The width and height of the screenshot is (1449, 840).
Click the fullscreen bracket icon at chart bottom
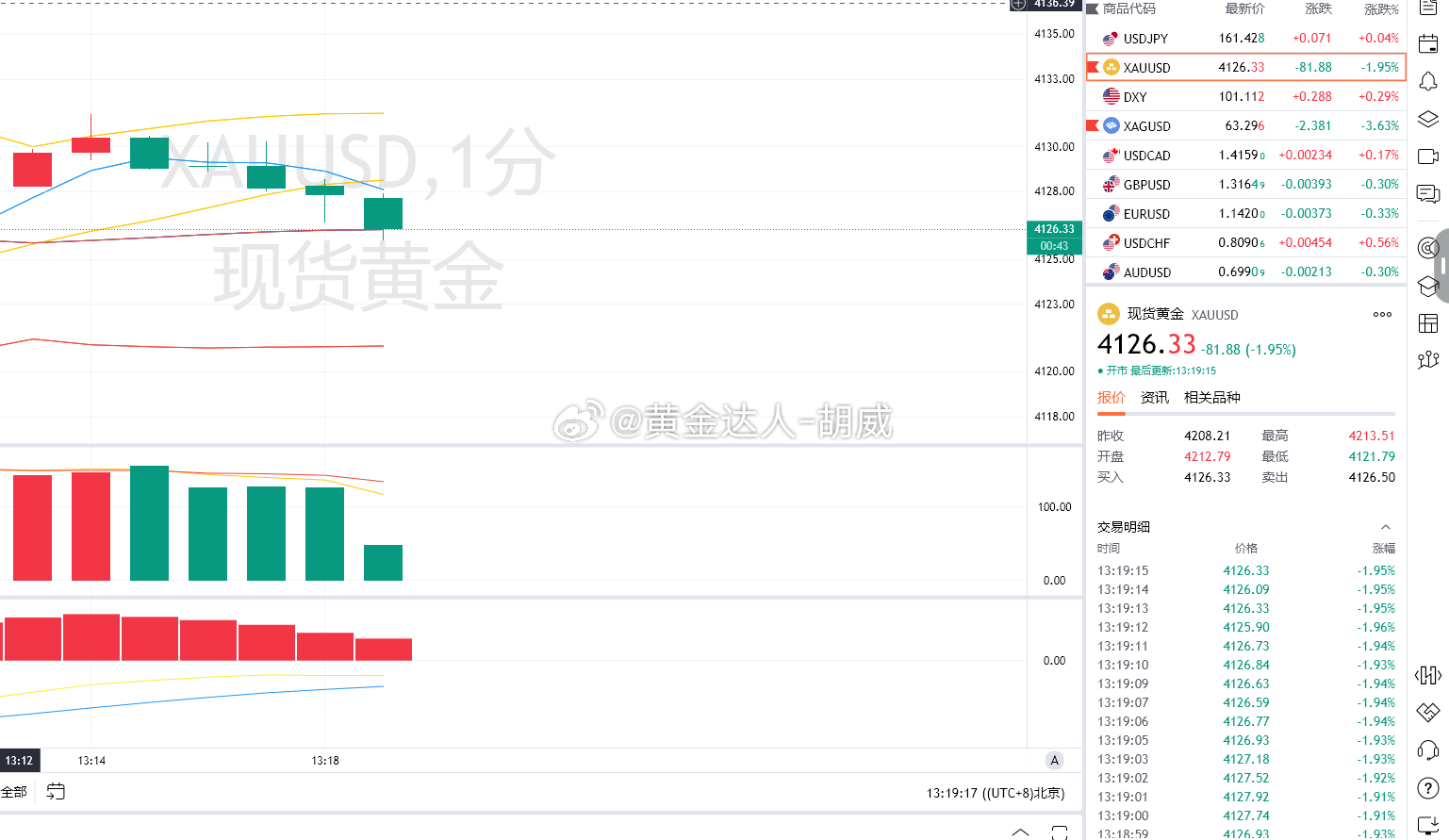1060,832
